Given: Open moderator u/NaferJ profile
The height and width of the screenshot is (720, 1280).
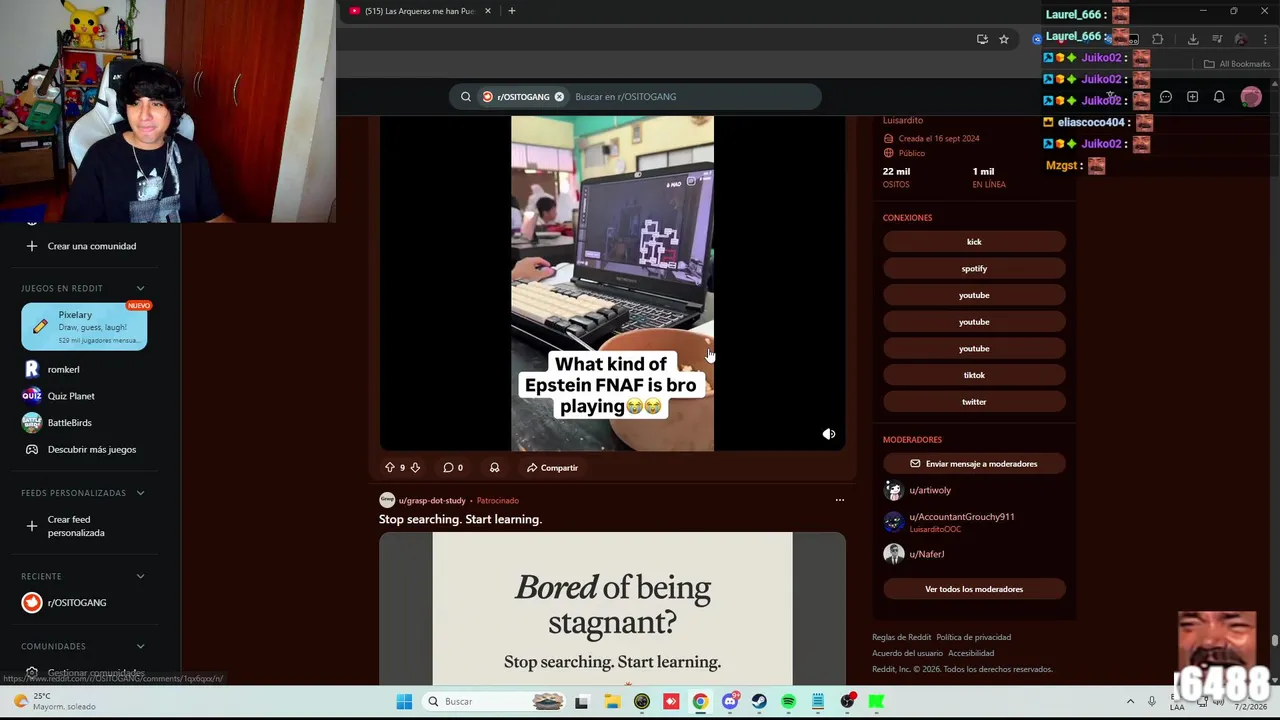Looking at the screenshot, I should tap(926, 554).
